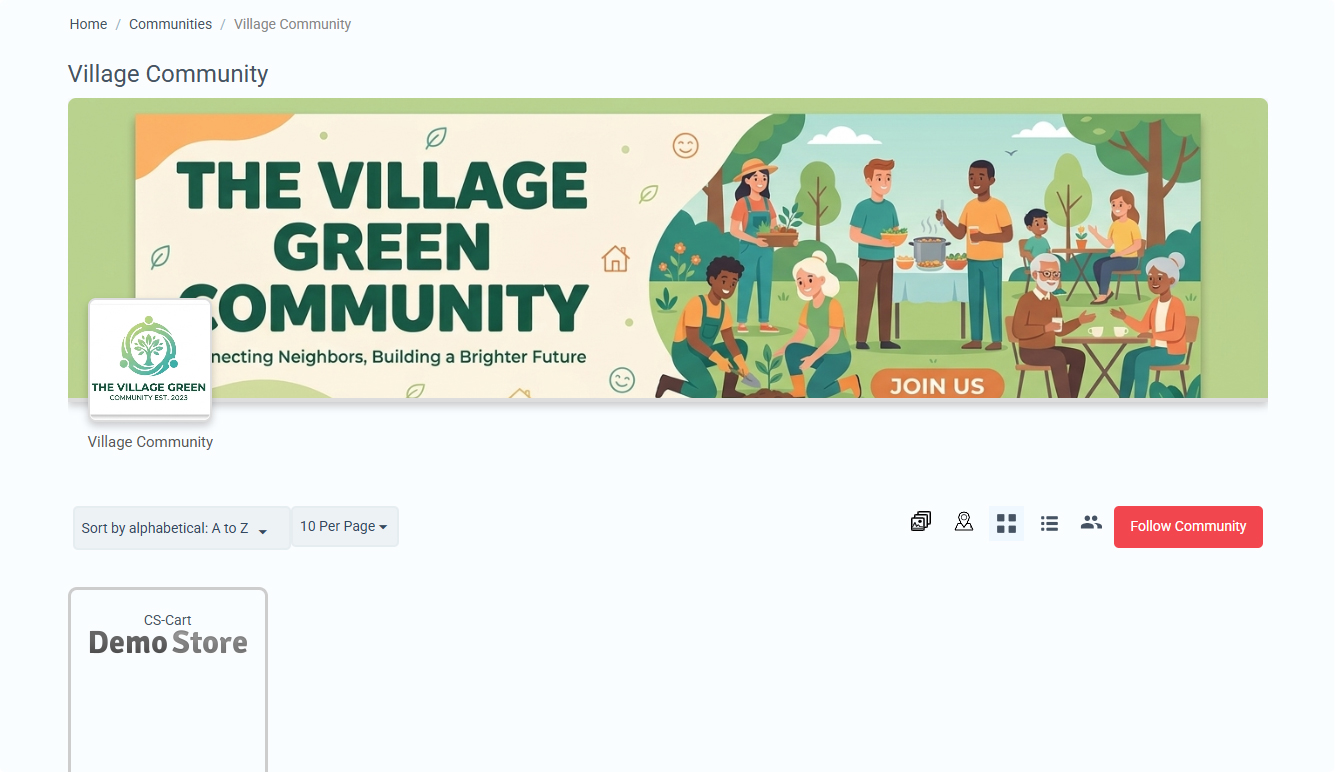Click Village Community label under logo
This screenshot has height=772, width=1335.
tap(150, 442)
